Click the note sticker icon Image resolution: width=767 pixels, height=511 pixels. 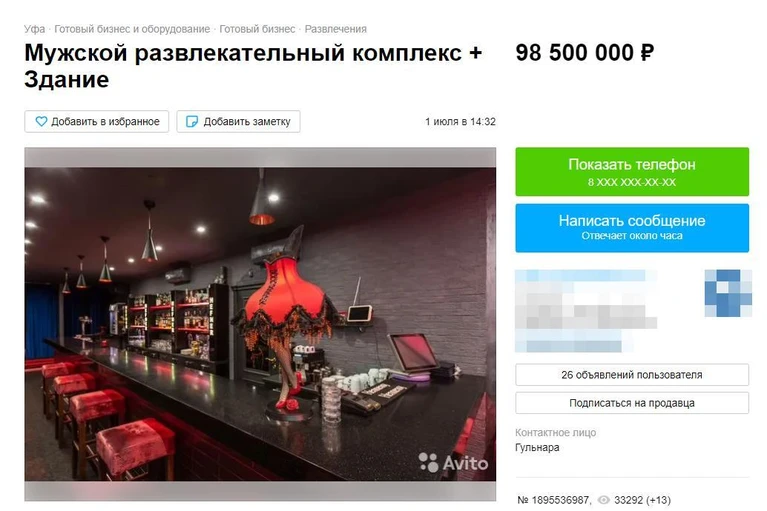point(192,121)
